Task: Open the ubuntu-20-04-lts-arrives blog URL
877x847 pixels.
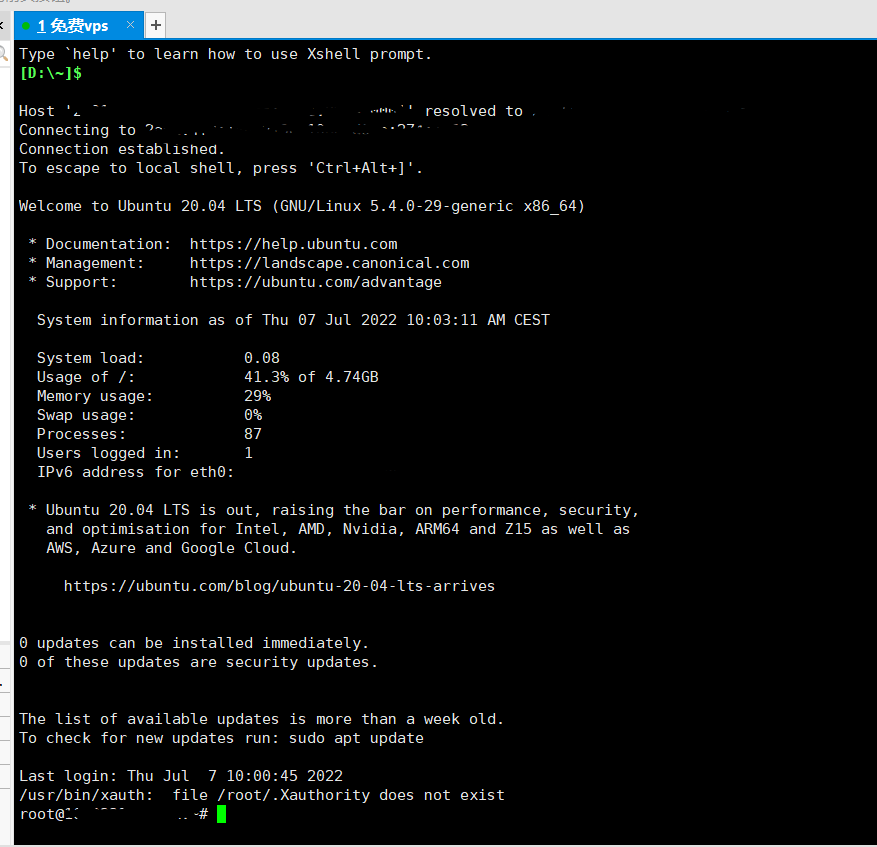Action: pos(279,586)
